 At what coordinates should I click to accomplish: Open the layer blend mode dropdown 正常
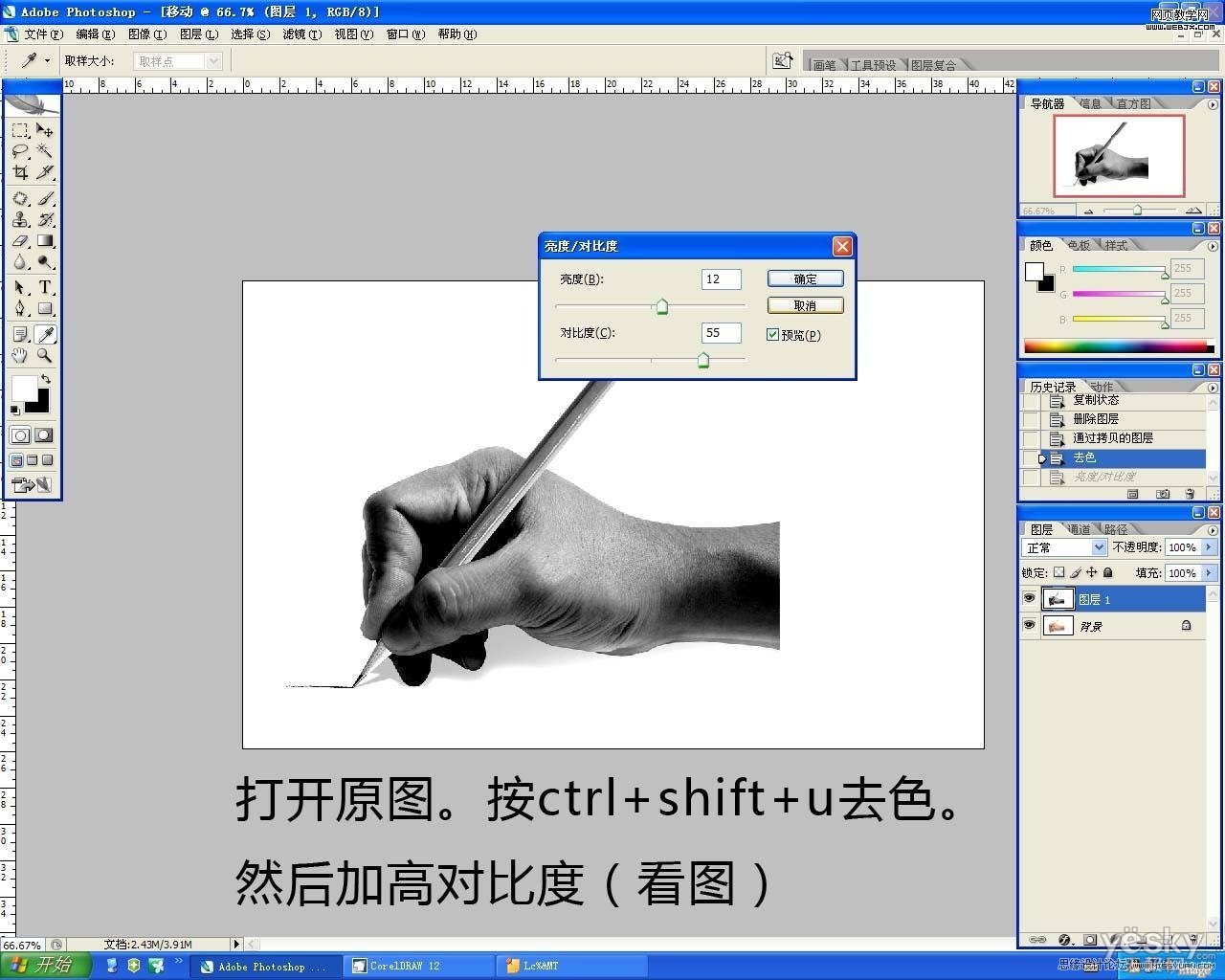(1064, 547)
